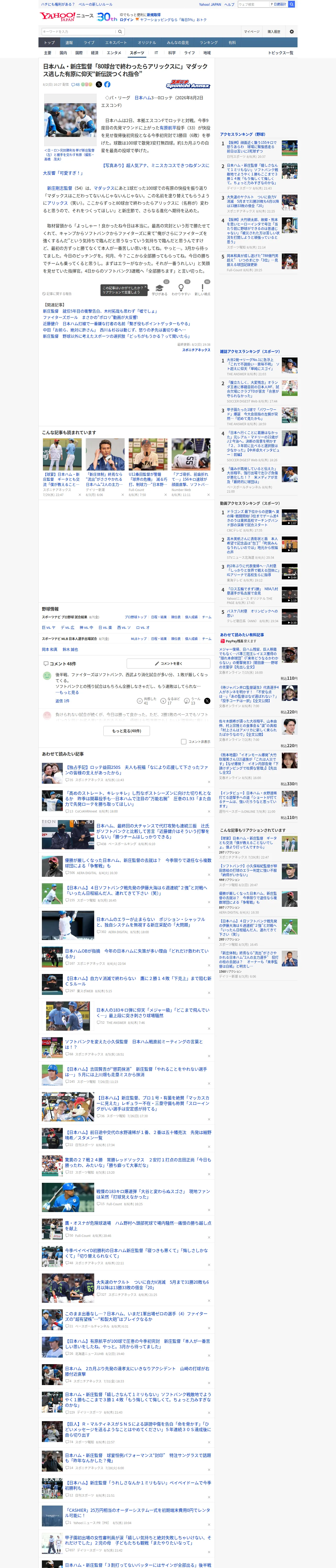This screenshot has width=336, height=1568.
Task: Expand replies with 返信 1件
Action: coord(62,701)
